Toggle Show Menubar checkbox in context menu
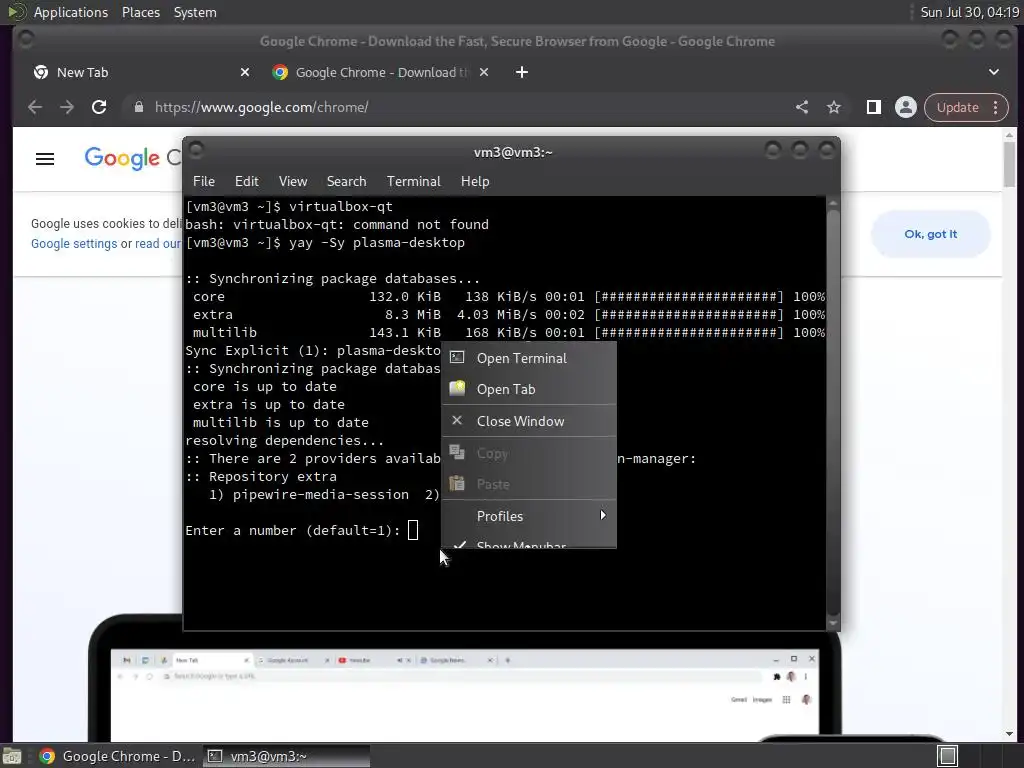1024x768 pixels. 529,541
